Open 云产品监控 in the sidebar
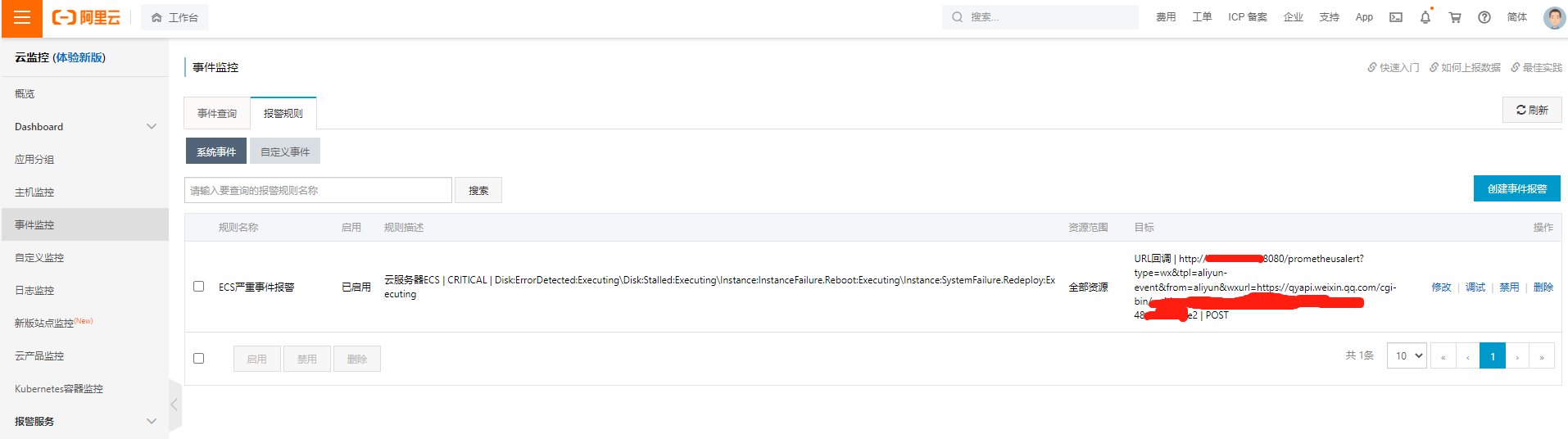This screenshot has width=1568, height=439. pos(84,356)
